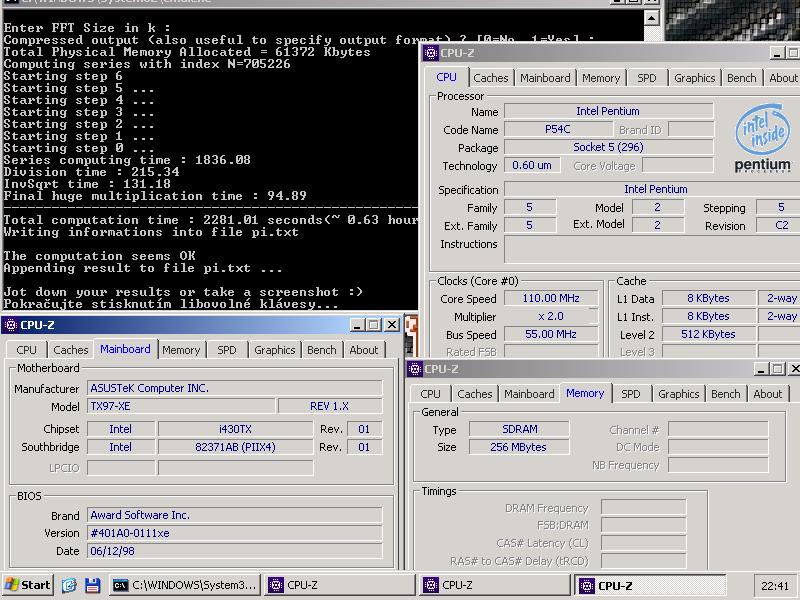Open Mainboard tab in top CPU-Z window
This screenshot has width=800, height=600.
point(545,78)
